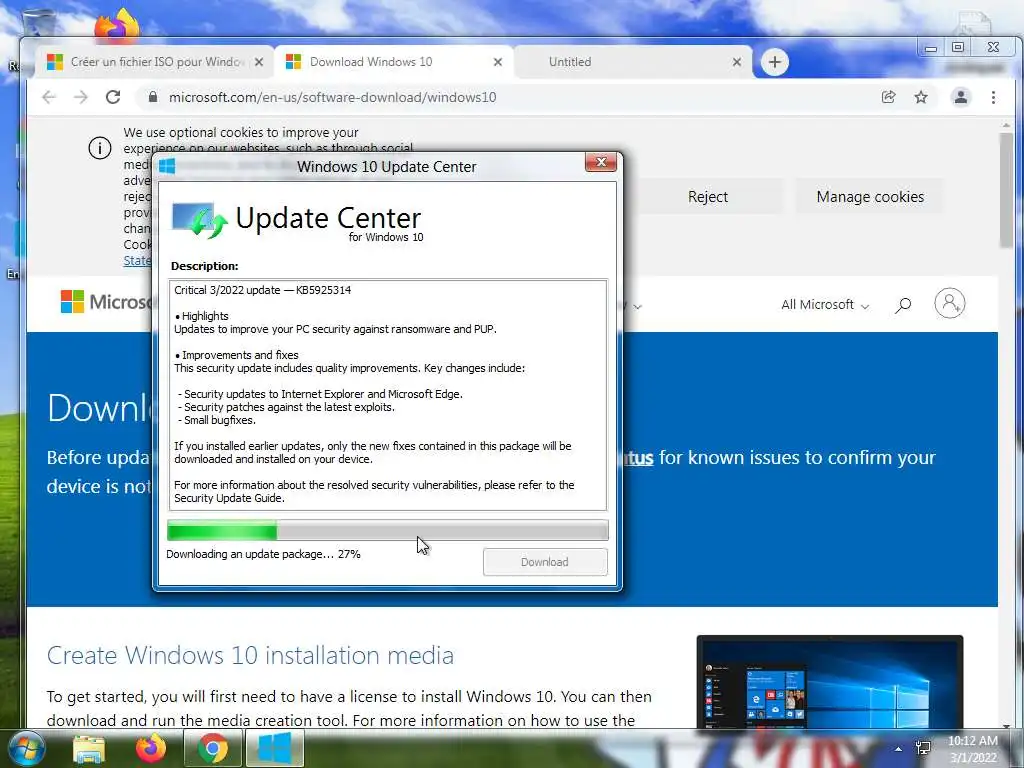Click the Firefox desktop shortcut icon
This screenshot has width=1024, height=768.
click(x=118, y=25)
